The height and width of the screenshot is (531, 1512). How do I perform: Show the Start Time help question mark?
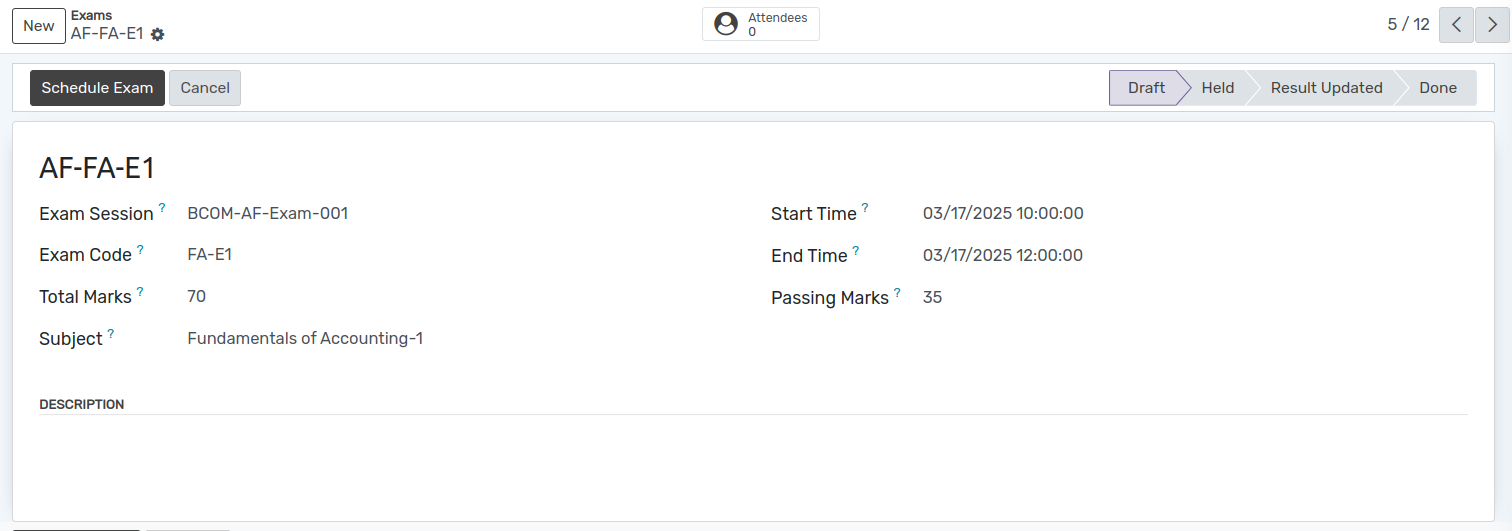point(865,208)
